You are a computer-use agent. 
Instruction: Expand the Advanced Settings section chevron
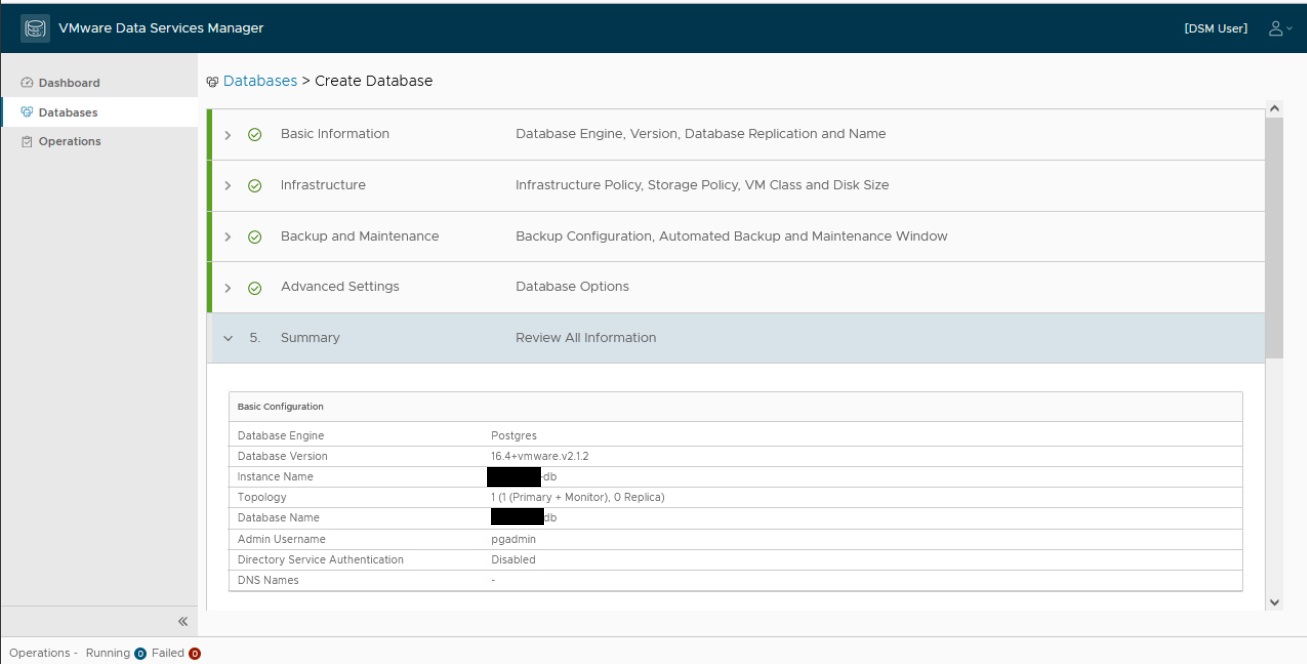coord(228,288)
